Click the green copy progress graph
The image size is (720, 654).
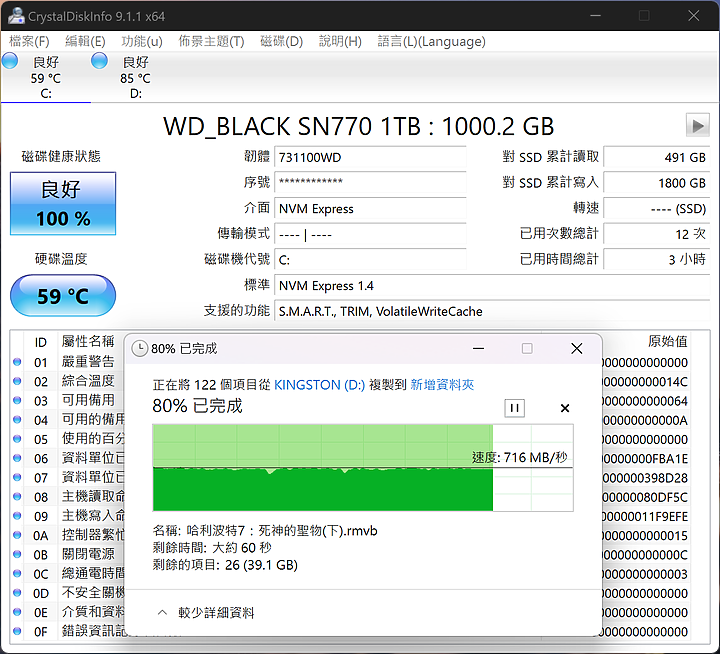pos(363,468)
